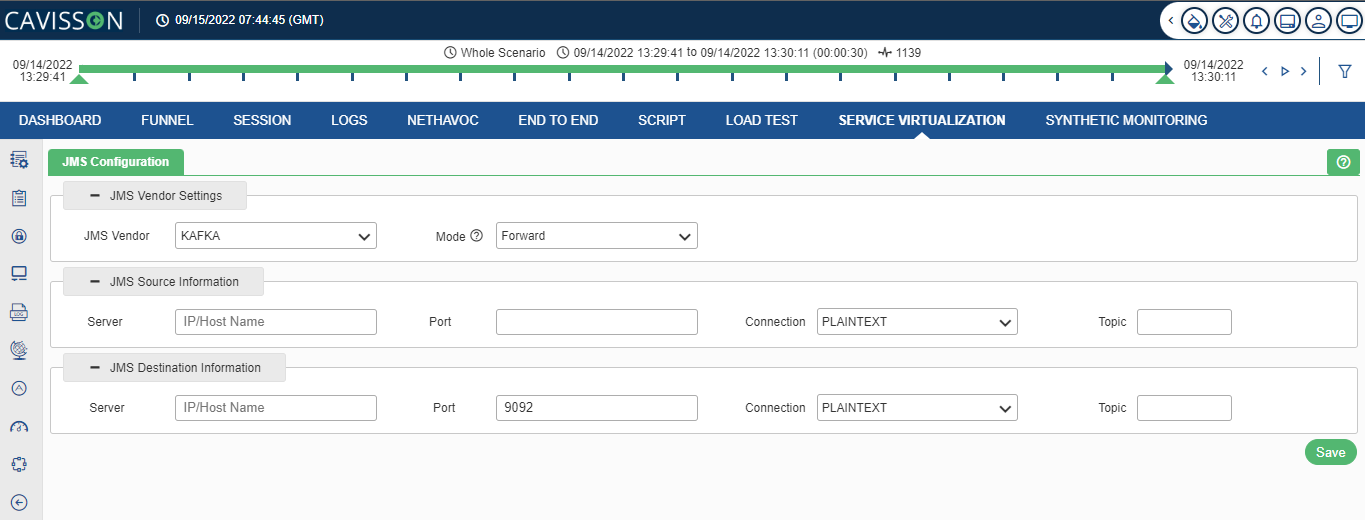
Task: Go to the FUNNEL menu
Action: coord(167,120)
